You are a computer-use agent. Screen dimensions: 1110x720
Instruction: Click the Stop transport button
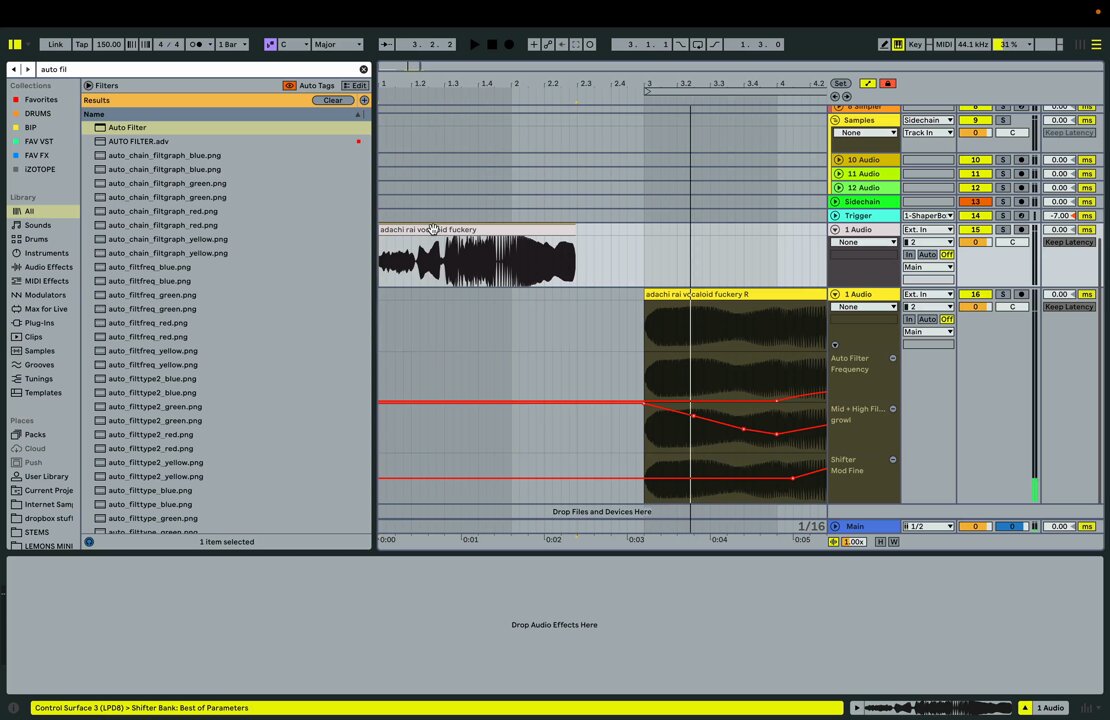[x=492, y=45]
